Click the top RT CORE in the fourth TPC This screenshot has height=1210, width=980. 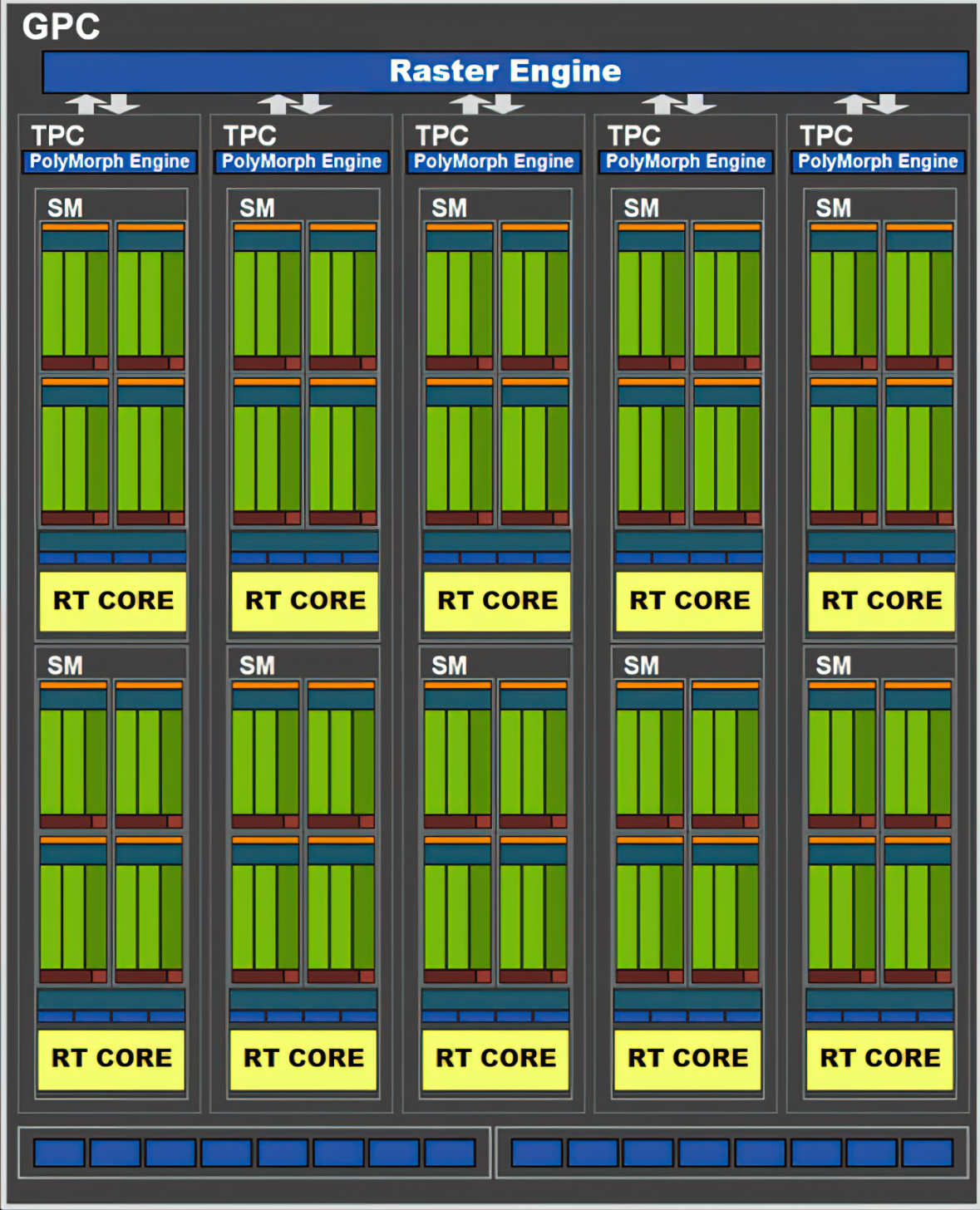689,600
